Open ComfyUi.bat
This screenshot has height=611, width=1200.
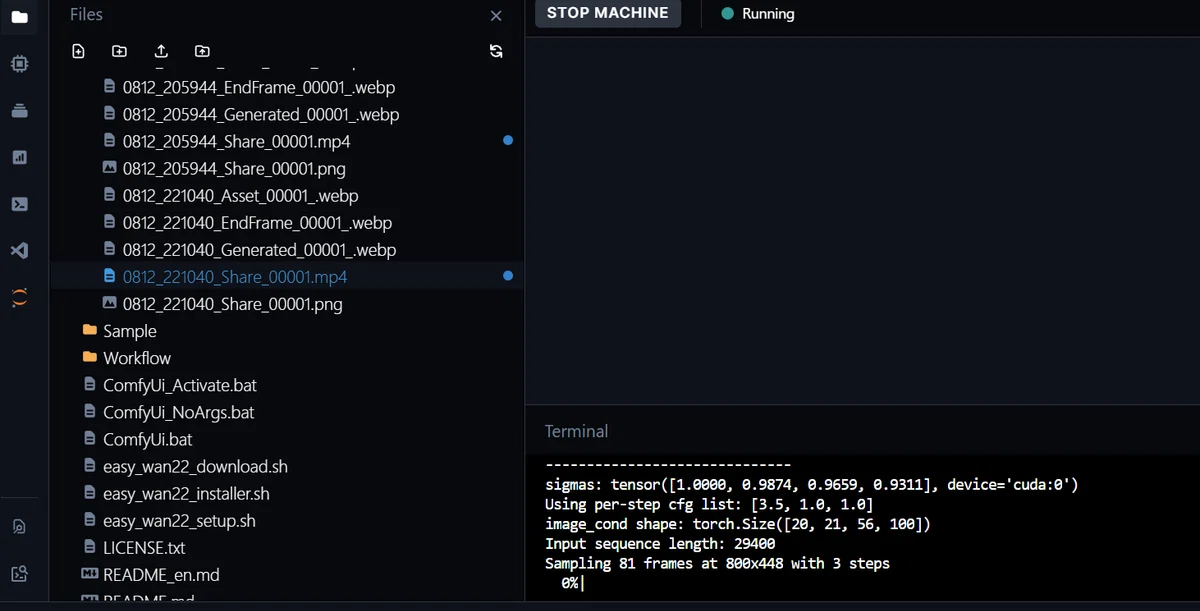148,439
